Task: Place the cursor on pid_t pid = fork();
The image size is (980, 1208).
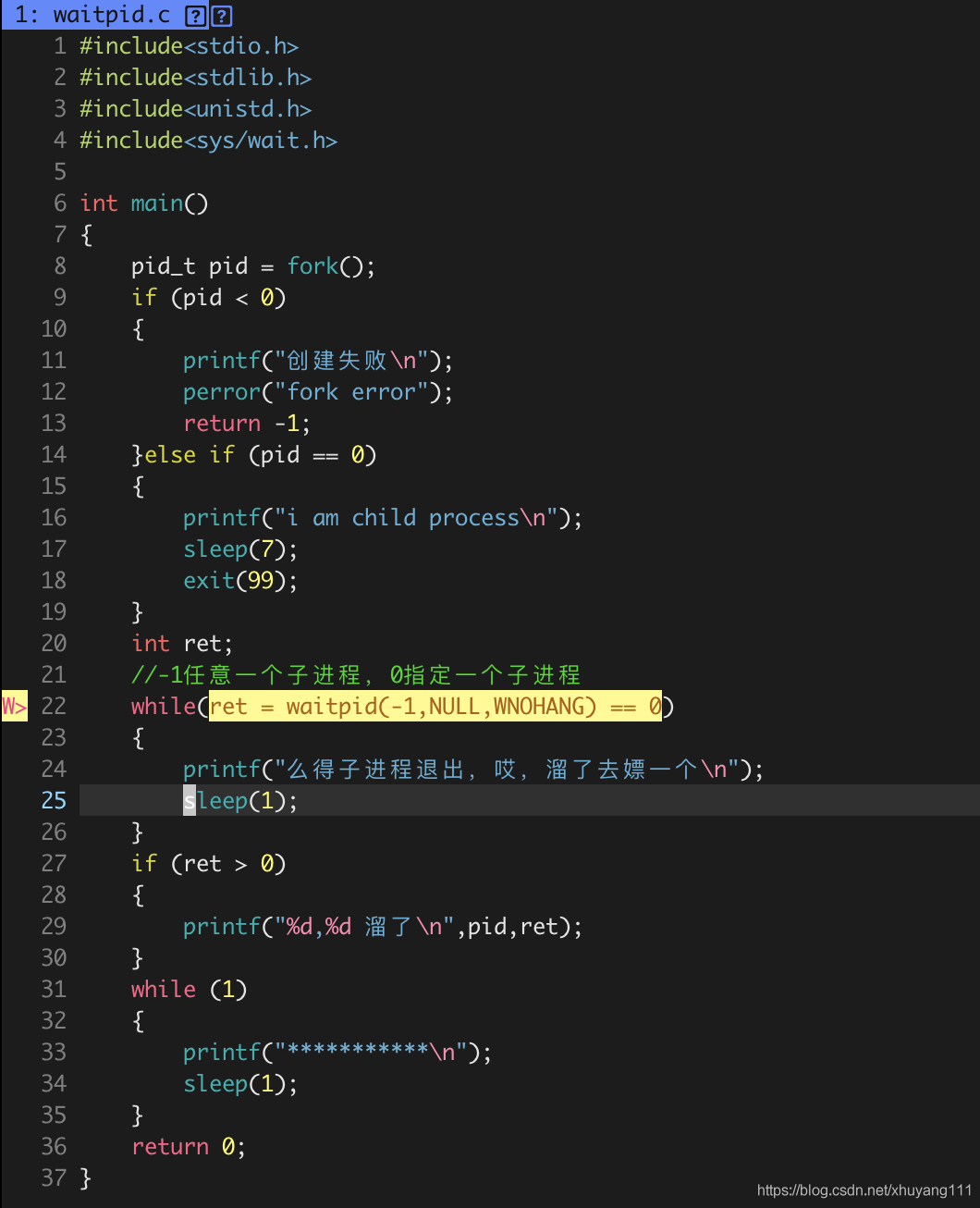Action: tap(253, 266)
